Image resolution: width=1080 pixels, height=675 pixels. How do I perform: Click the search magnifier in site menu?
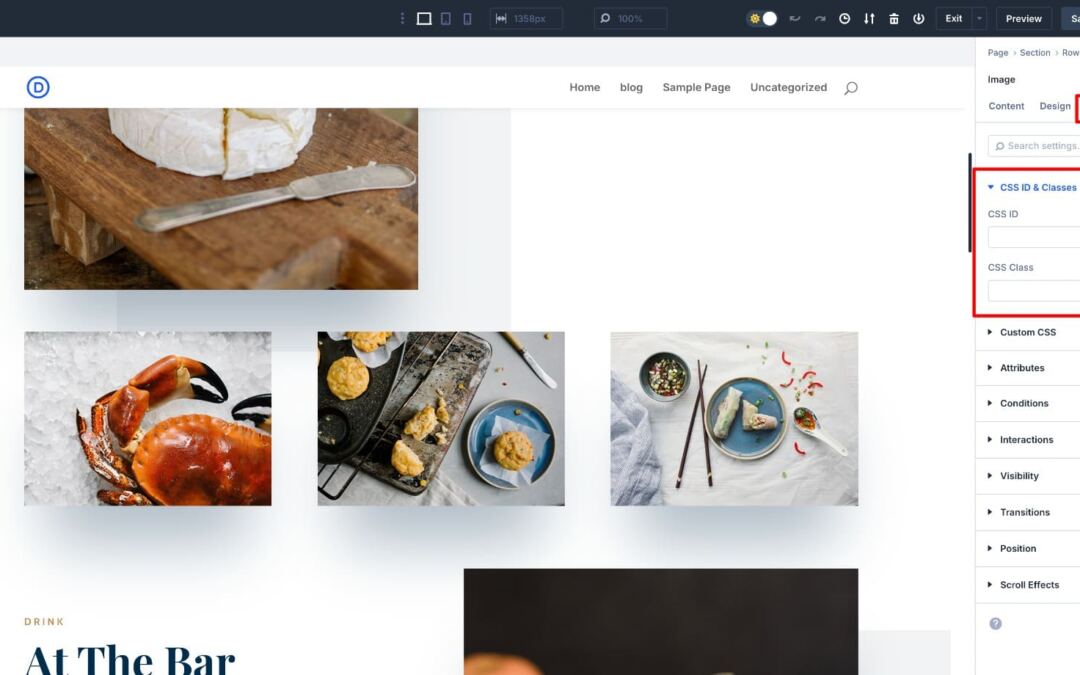[851, 87]
